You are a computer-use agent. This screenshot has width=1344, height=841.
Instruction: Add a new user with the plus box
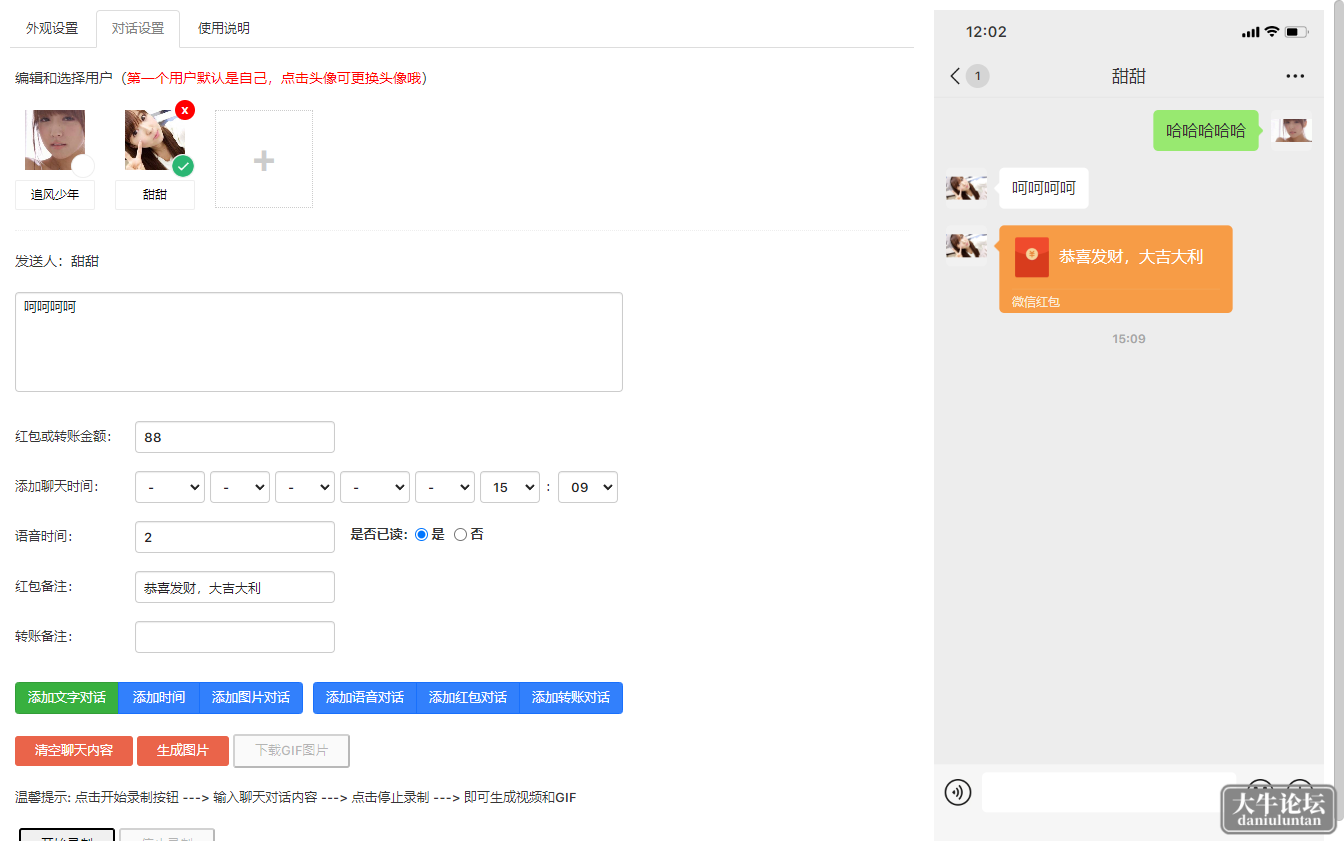[x=264, y=159]
